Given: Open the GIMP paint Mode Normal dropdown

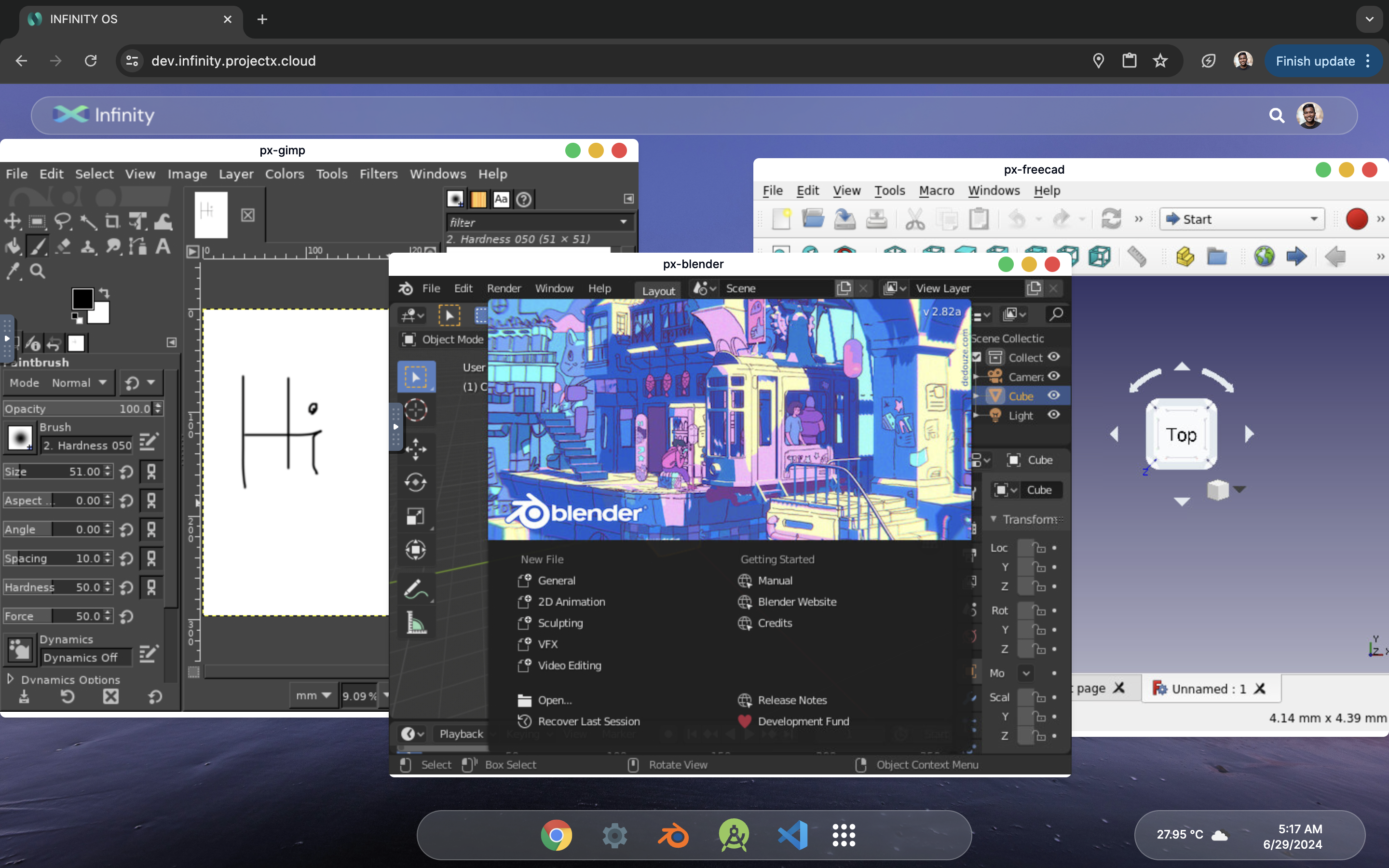Looking at the screenshot, I should point(58,383).
